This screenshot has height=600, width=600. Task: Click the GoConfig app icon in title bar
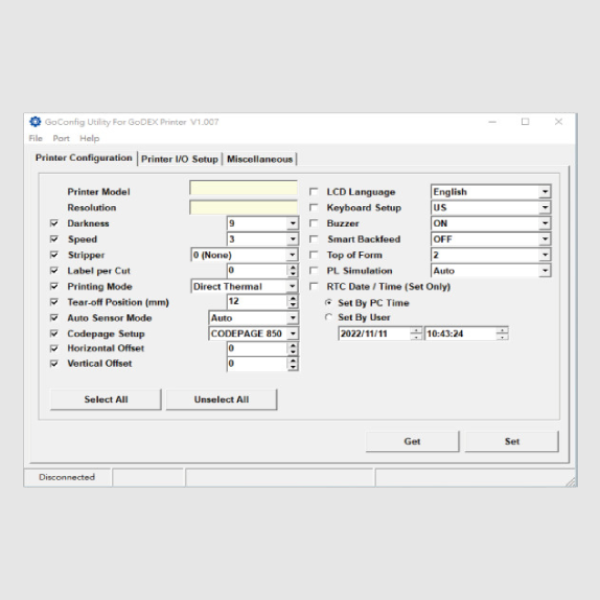(x=35, y=122)
